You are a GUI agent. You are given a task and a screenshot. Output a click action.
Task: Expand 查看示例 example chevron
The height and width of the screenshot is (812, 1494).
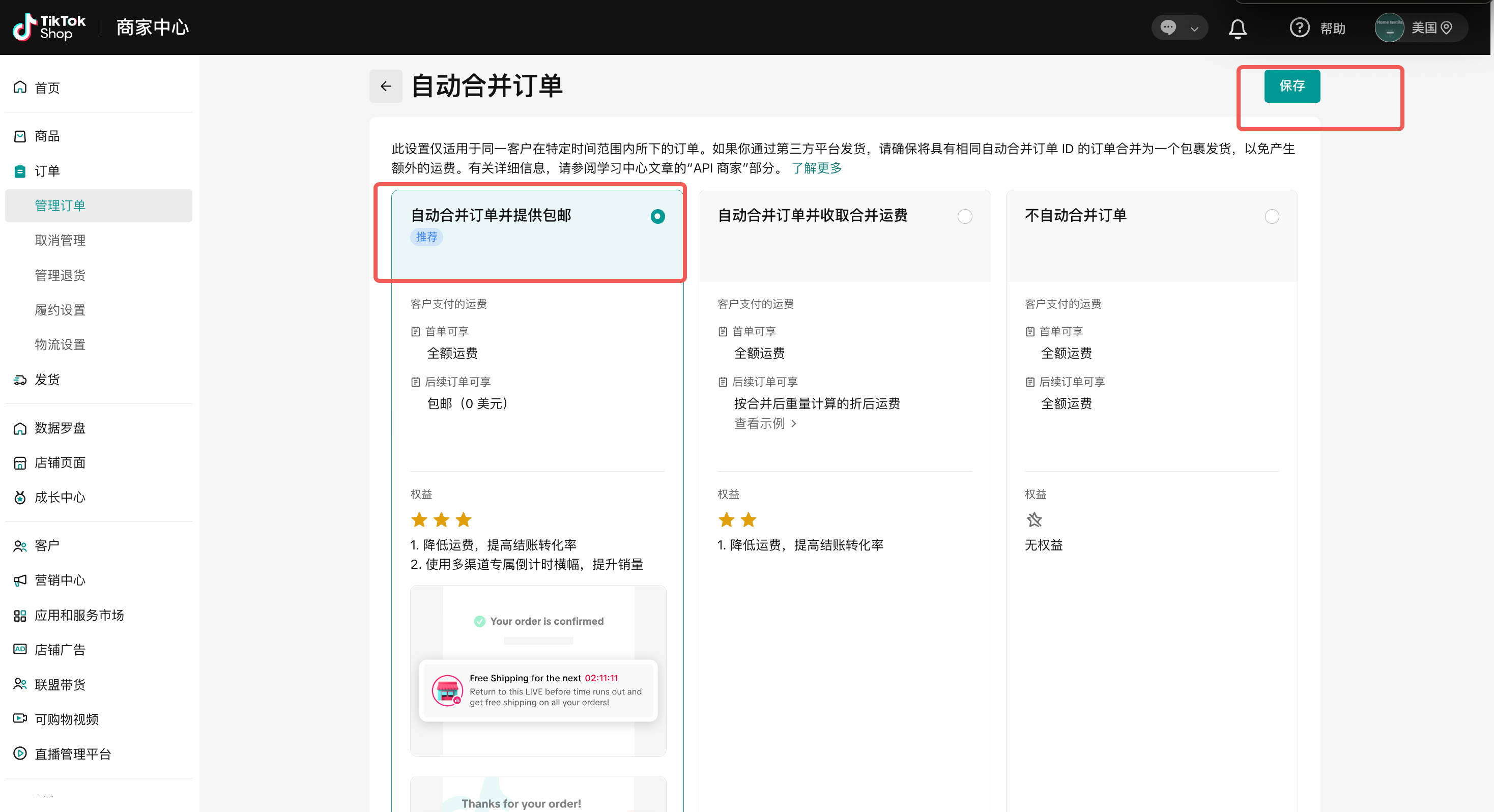(x=794, y=424)
